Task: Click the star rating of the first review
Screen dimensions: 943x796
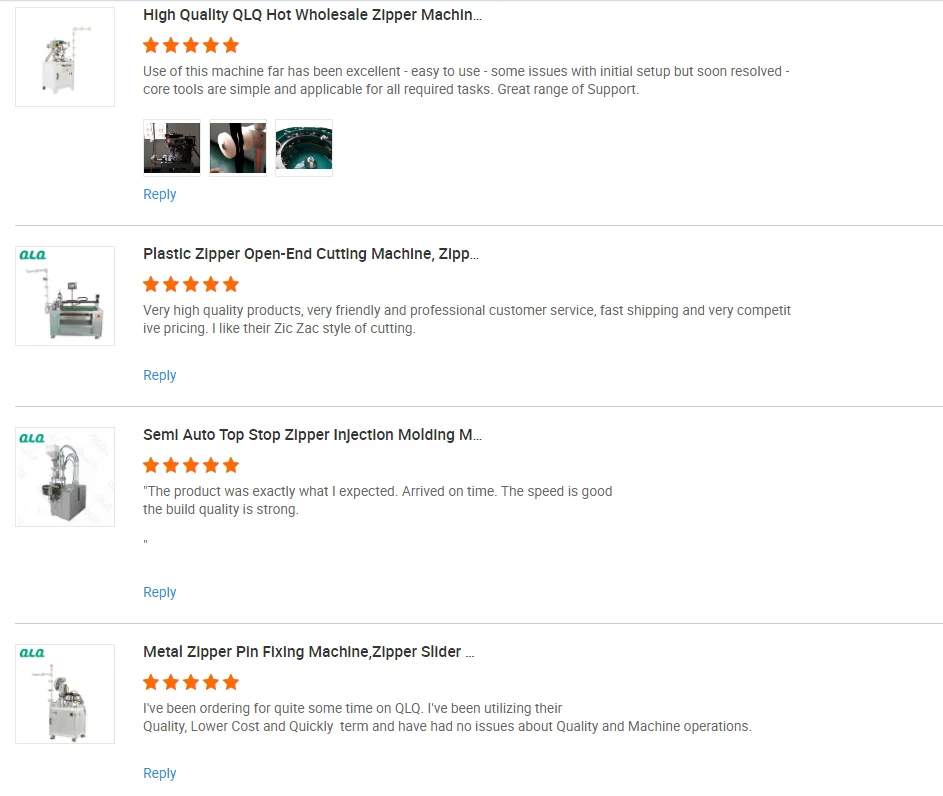Action: [191, 45]
